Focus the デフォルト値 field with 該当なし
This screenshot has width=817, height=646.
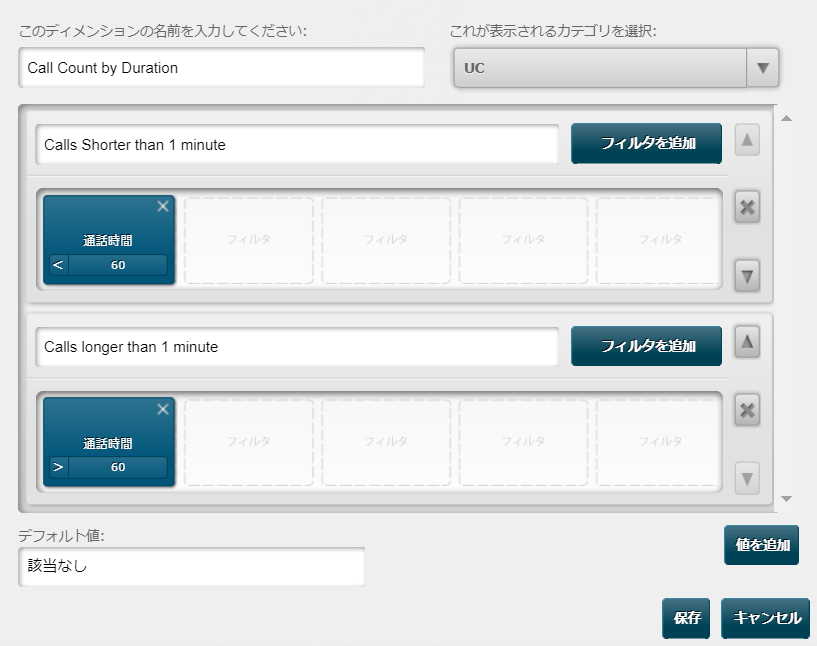[191, 566]
